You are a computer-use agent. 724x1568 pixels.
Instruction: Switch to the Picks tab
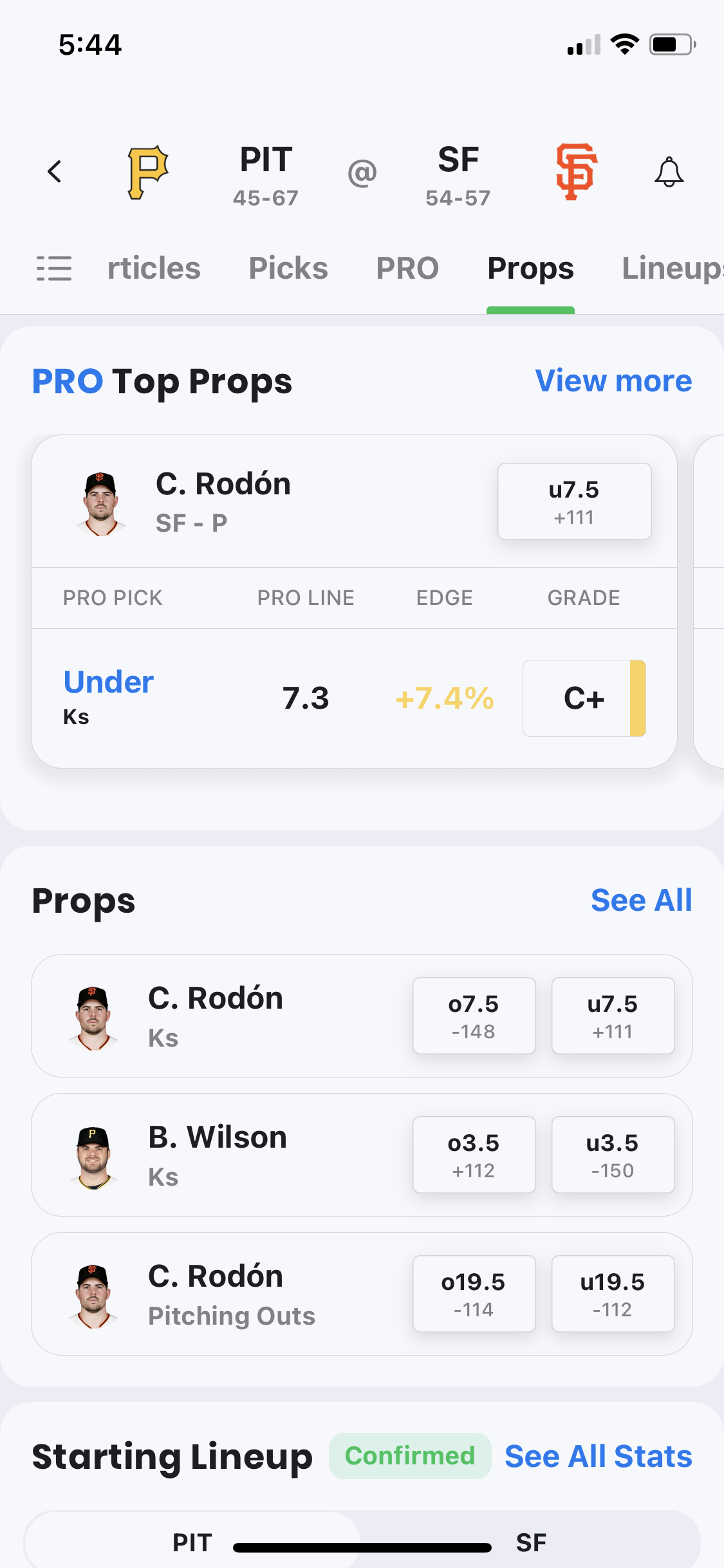[288, 268]
